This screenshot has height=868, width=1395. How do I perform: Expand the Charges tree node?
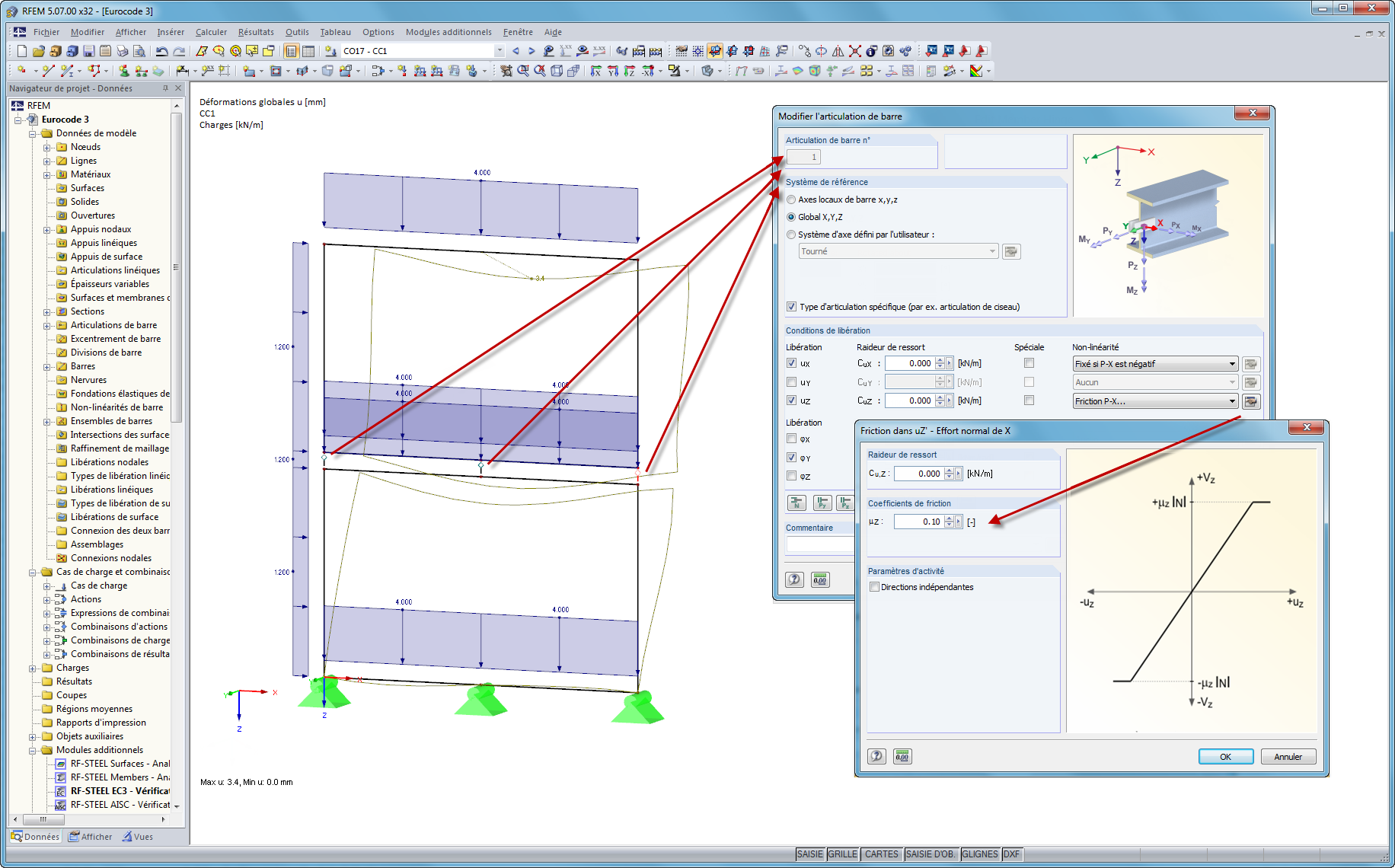point(33,669)
